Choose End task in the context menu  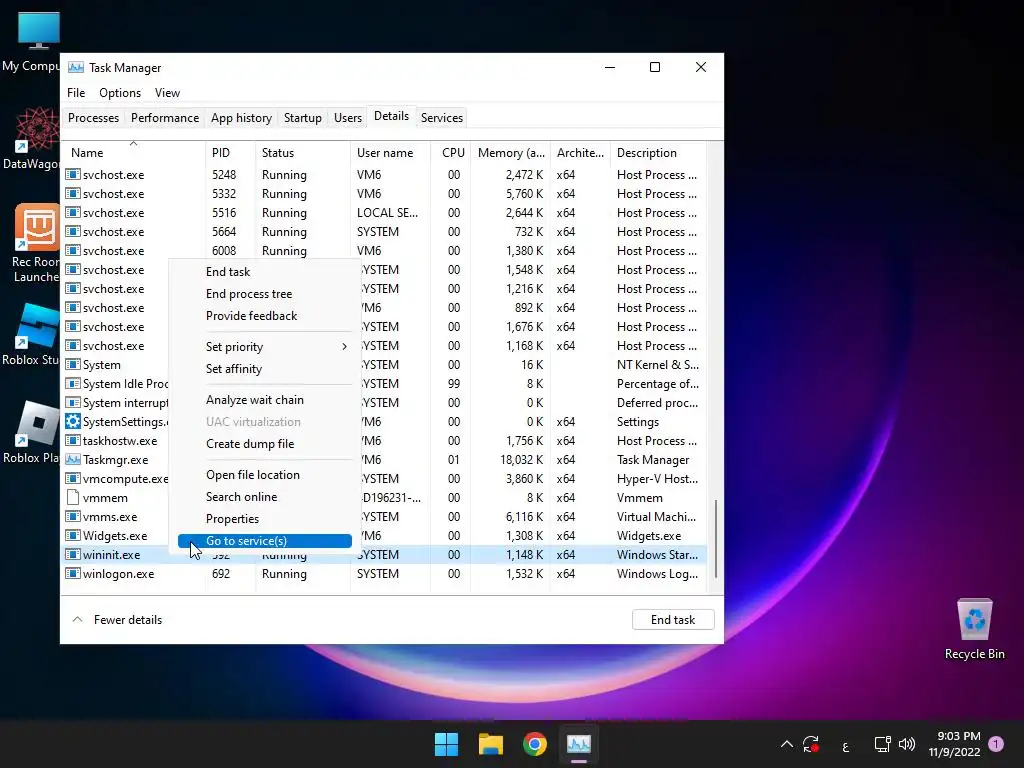(x=264, y=272)
